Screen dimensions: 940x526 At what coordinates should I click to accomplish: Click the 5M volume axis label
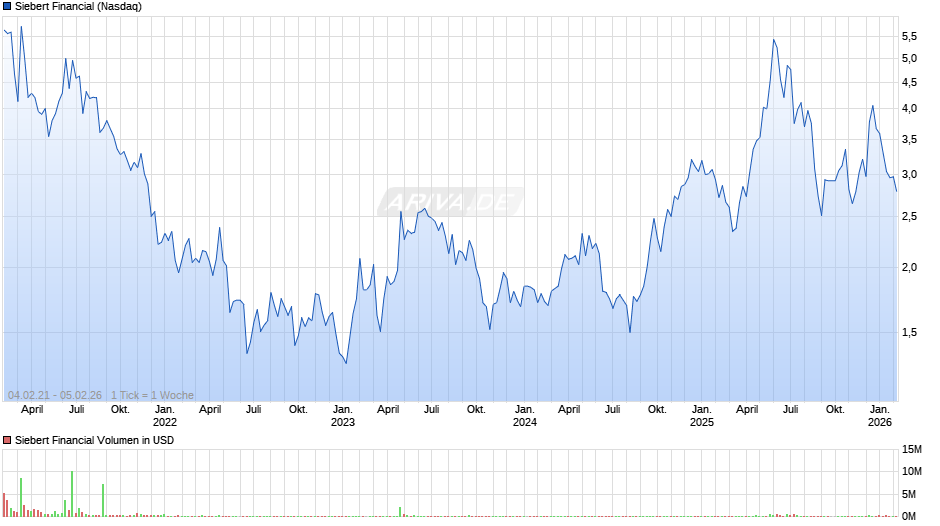[909, 494]
